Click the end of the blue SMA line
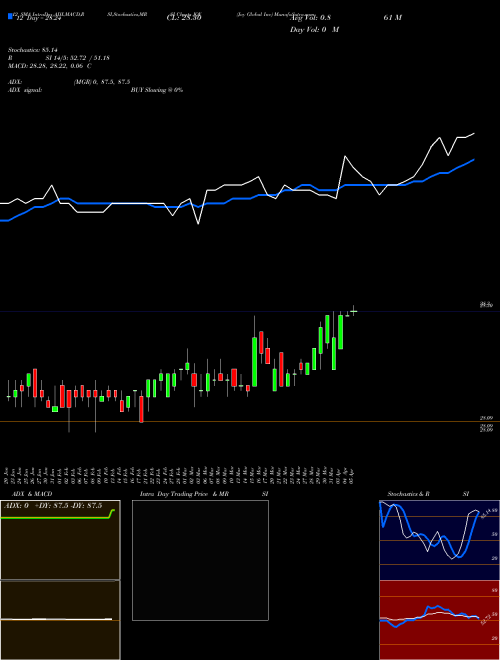This screenshot has height=660, width=500. [474, 160]
